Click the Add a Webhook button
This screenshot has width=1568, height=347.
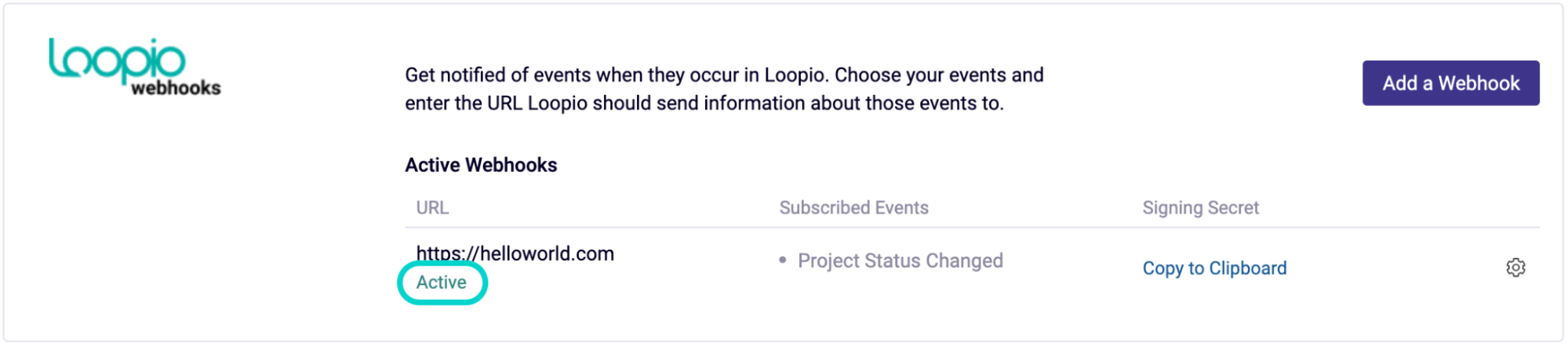(1450, 83)
